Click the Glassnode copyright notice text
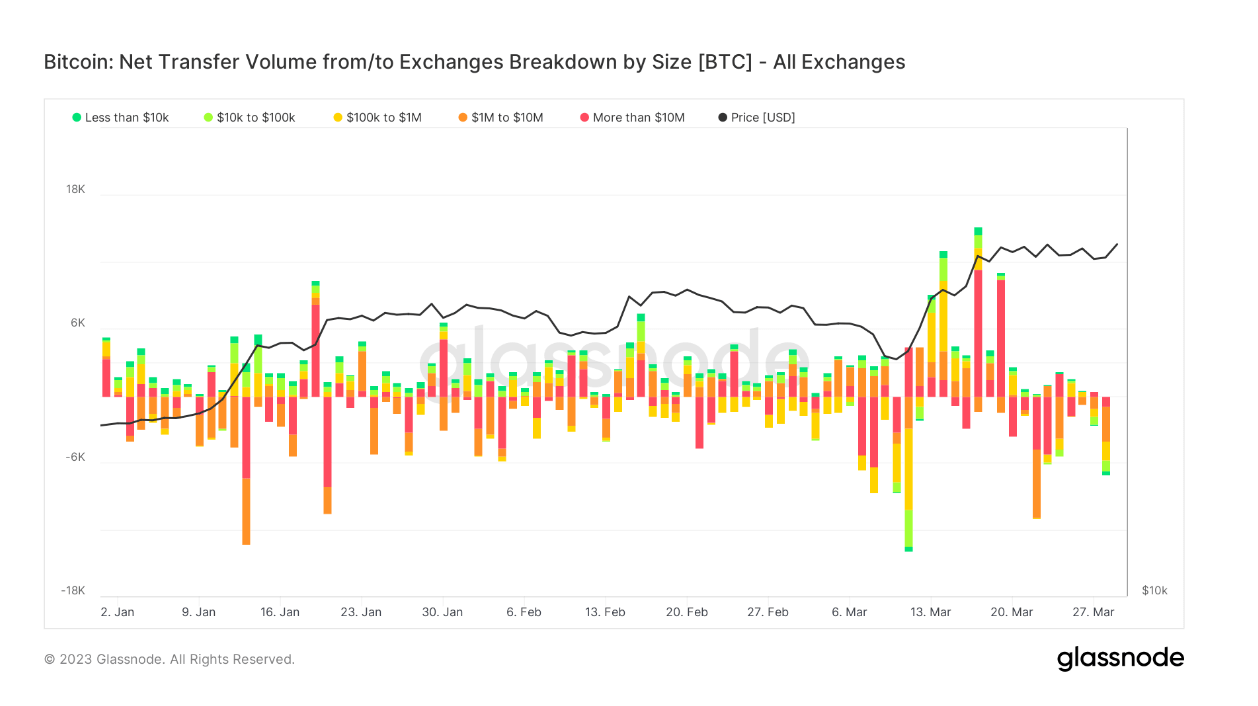This screenshot has width=1258, height=706. point(169,659)
